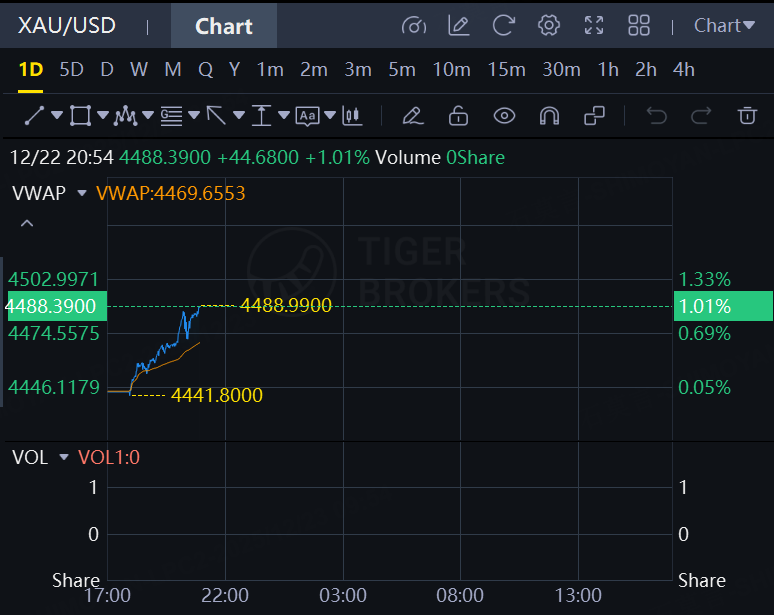The width and height of the screenshot is (774, 615).
Task: Expand line tool options arrow
Action: tap(57, 115)
